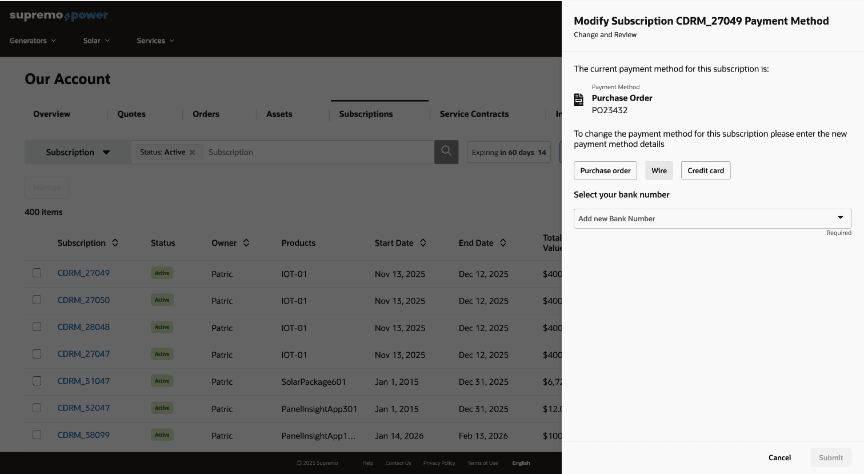The image size is (864, 474).
Task: Click the Status column header
Action: click(x=163, y=243)
